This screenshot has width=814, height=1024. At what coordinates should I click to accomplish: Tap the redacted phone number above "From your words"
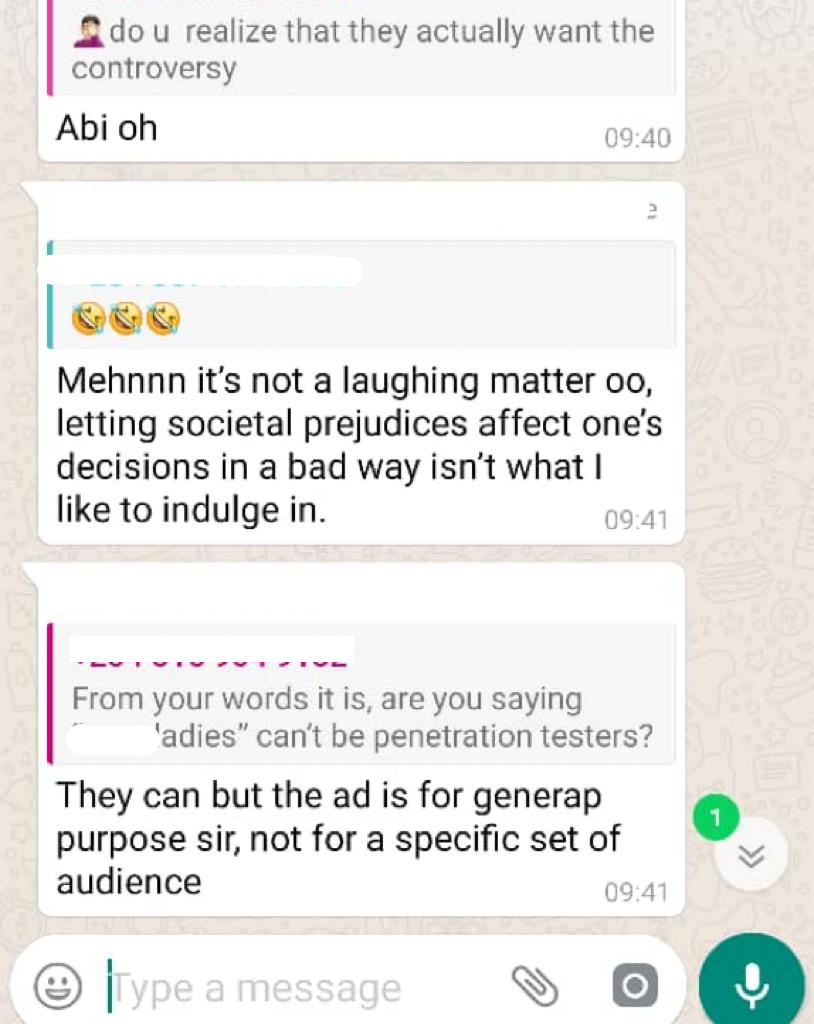[212, 650]
